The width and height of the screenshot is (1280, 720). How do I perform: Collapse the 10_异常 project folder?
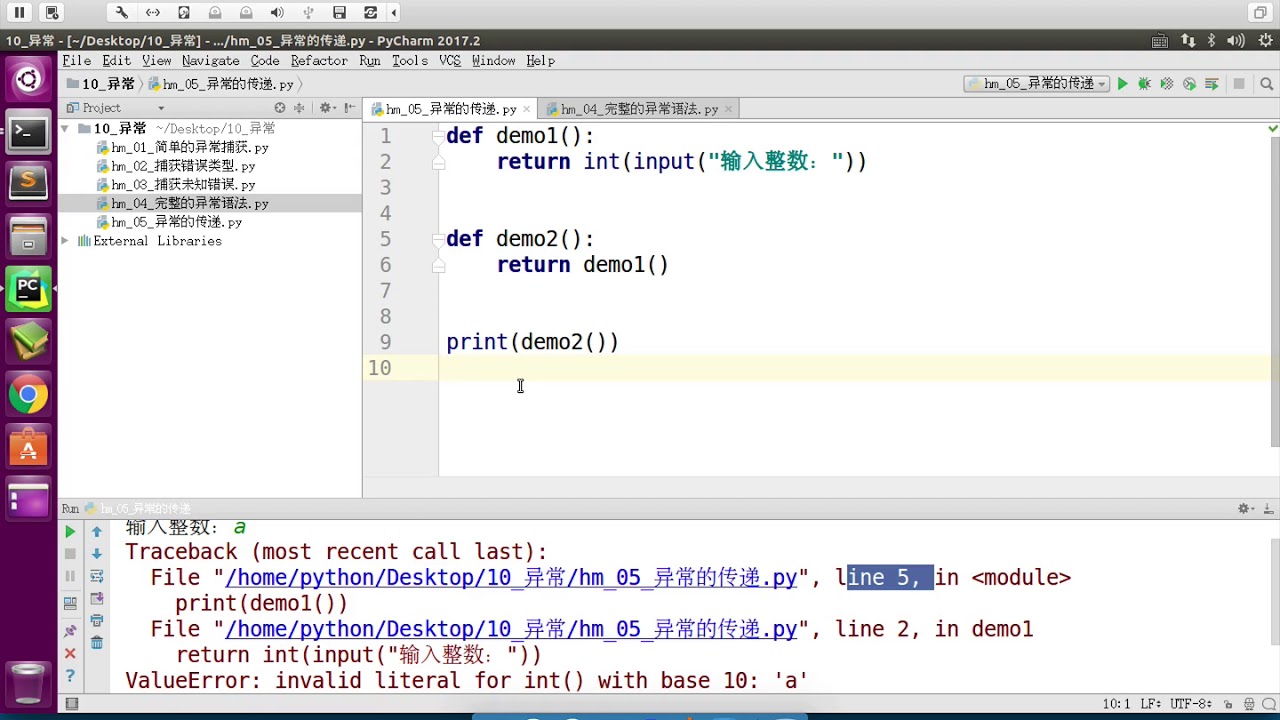click(65, 129)
